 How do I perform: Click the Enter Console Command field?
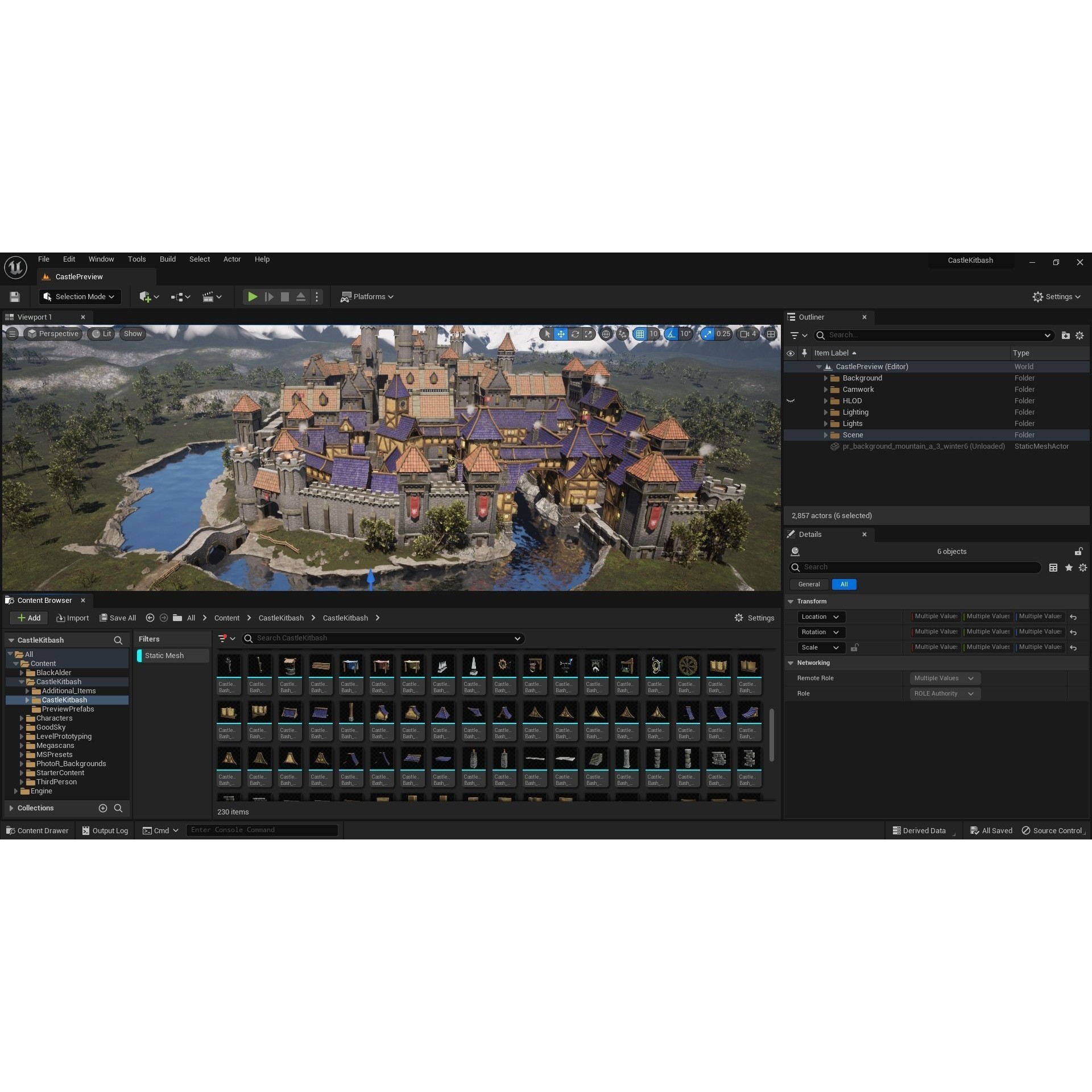(x=262, y=830)
